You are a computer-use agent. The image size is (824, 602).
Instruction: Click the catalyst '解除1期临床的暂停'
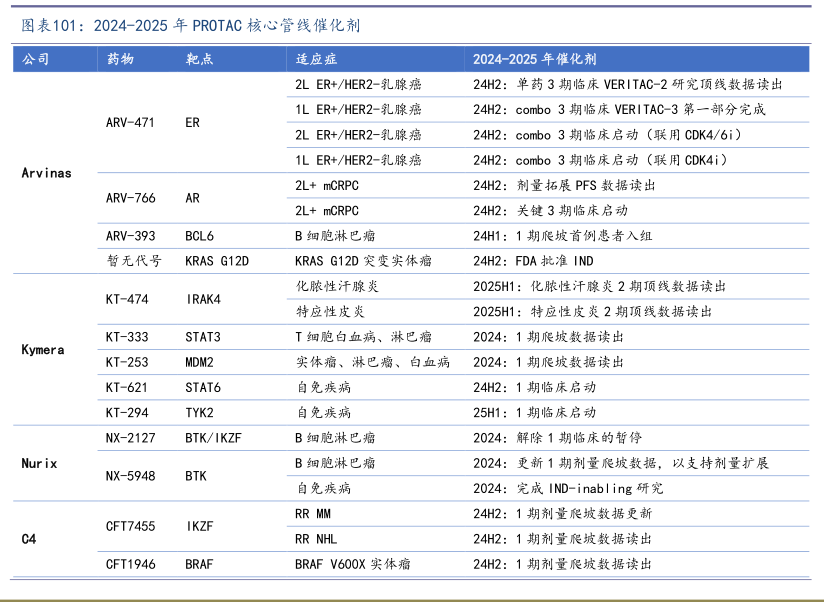(557, 438)
